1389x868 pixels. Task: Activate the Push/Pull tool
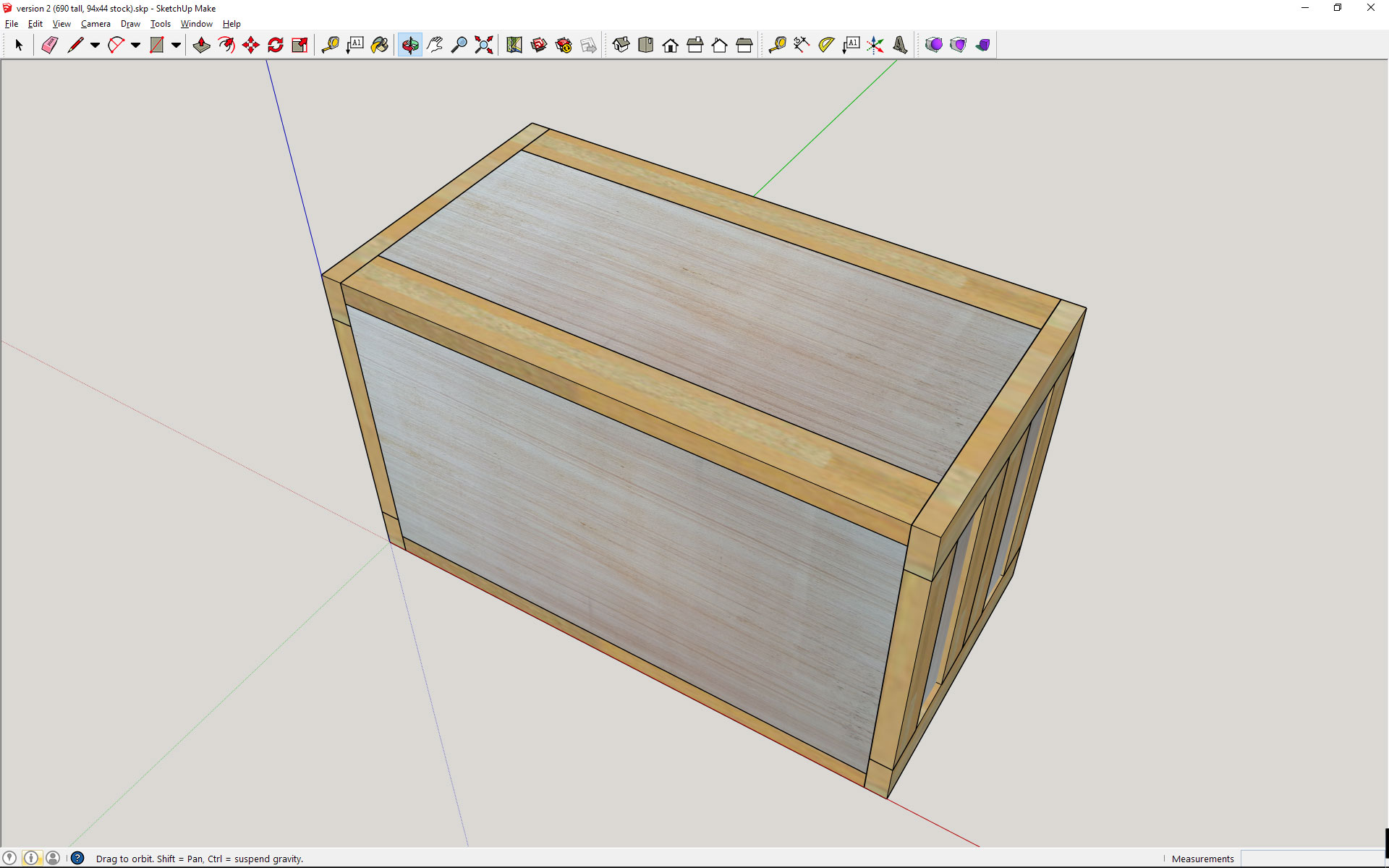pos(202,45)
